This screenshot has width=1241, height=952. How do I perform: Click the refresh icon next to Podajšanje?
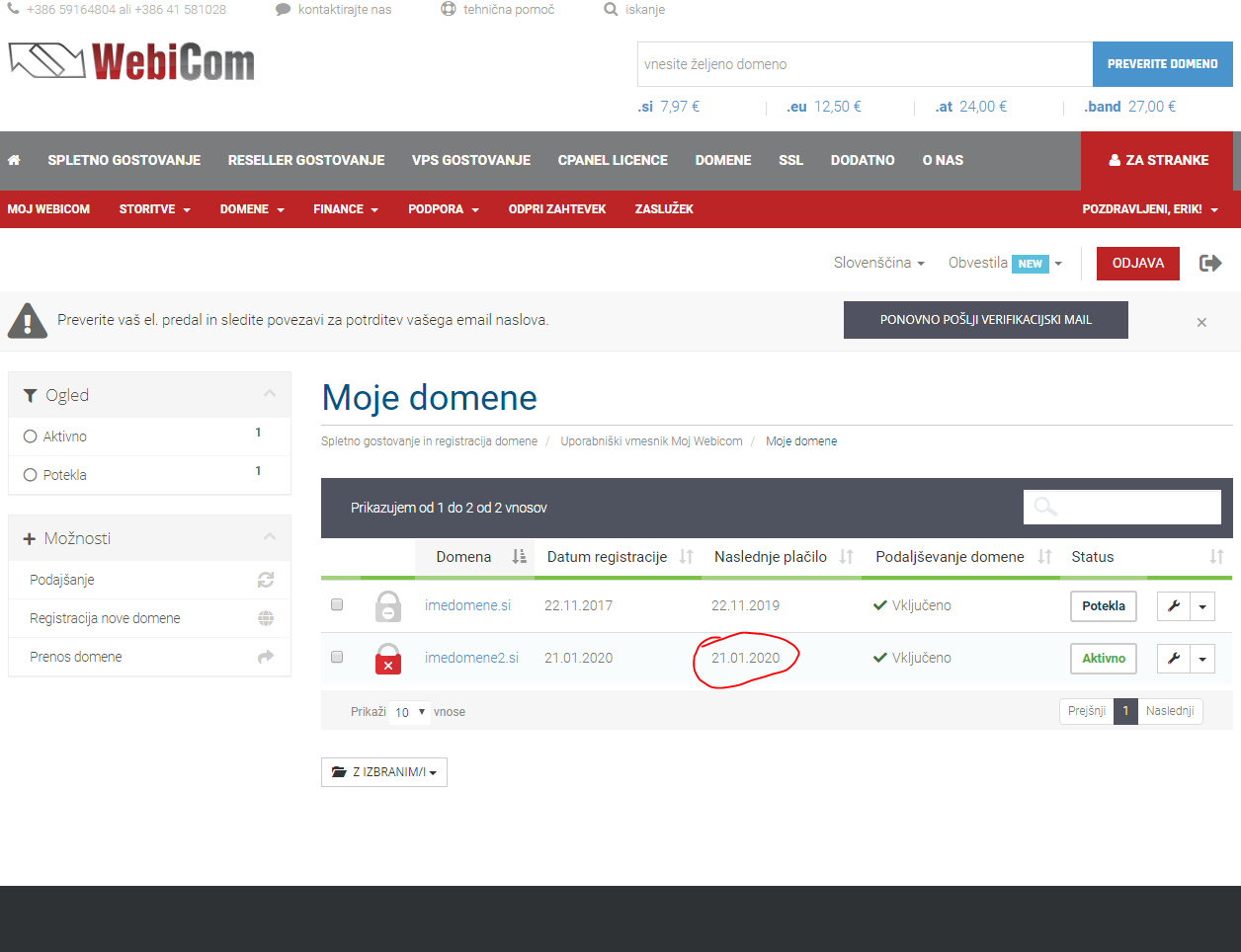(x=266, y=580)
